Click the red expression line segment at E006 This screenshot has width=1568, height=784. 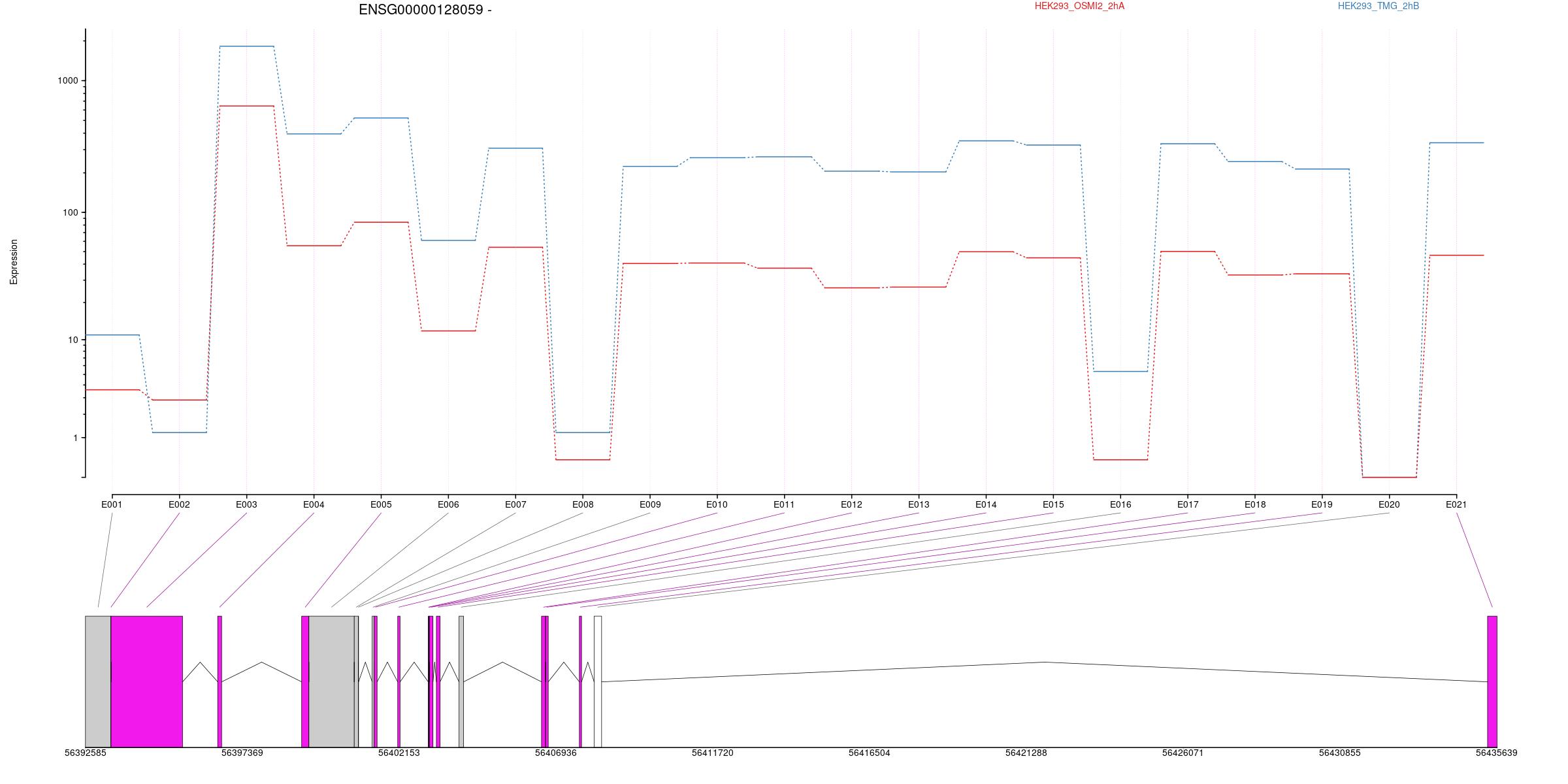(x=448, y=331)
